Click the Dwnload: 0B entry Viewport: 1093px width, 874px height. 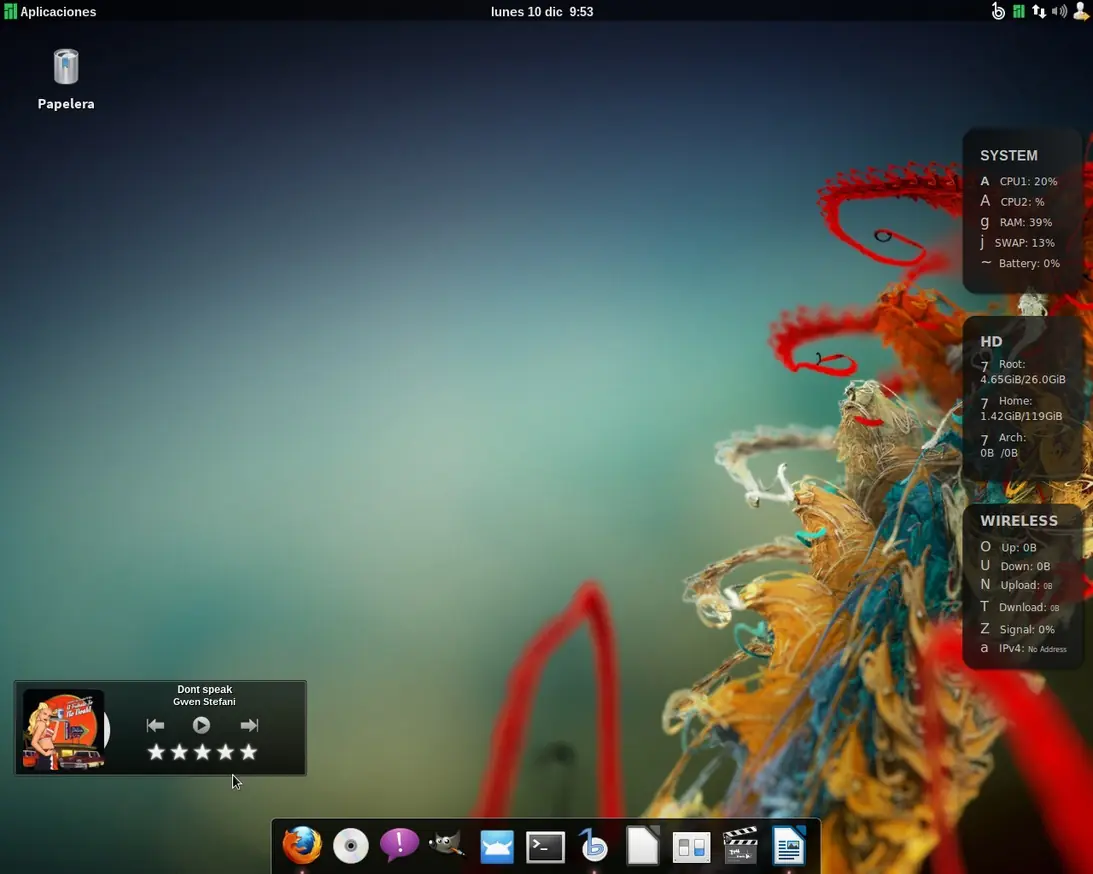[1020, 607]
